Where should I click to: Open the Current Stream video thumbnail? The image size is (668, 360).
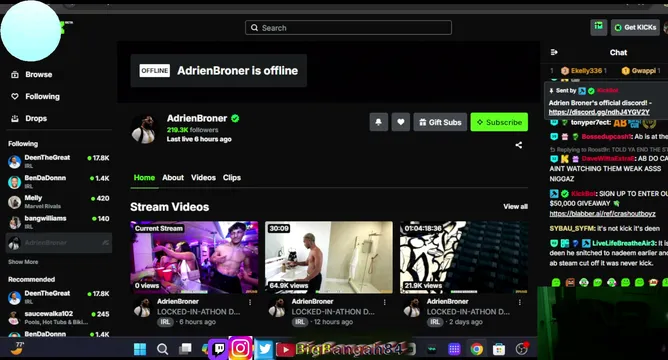[x=194, y=257]
